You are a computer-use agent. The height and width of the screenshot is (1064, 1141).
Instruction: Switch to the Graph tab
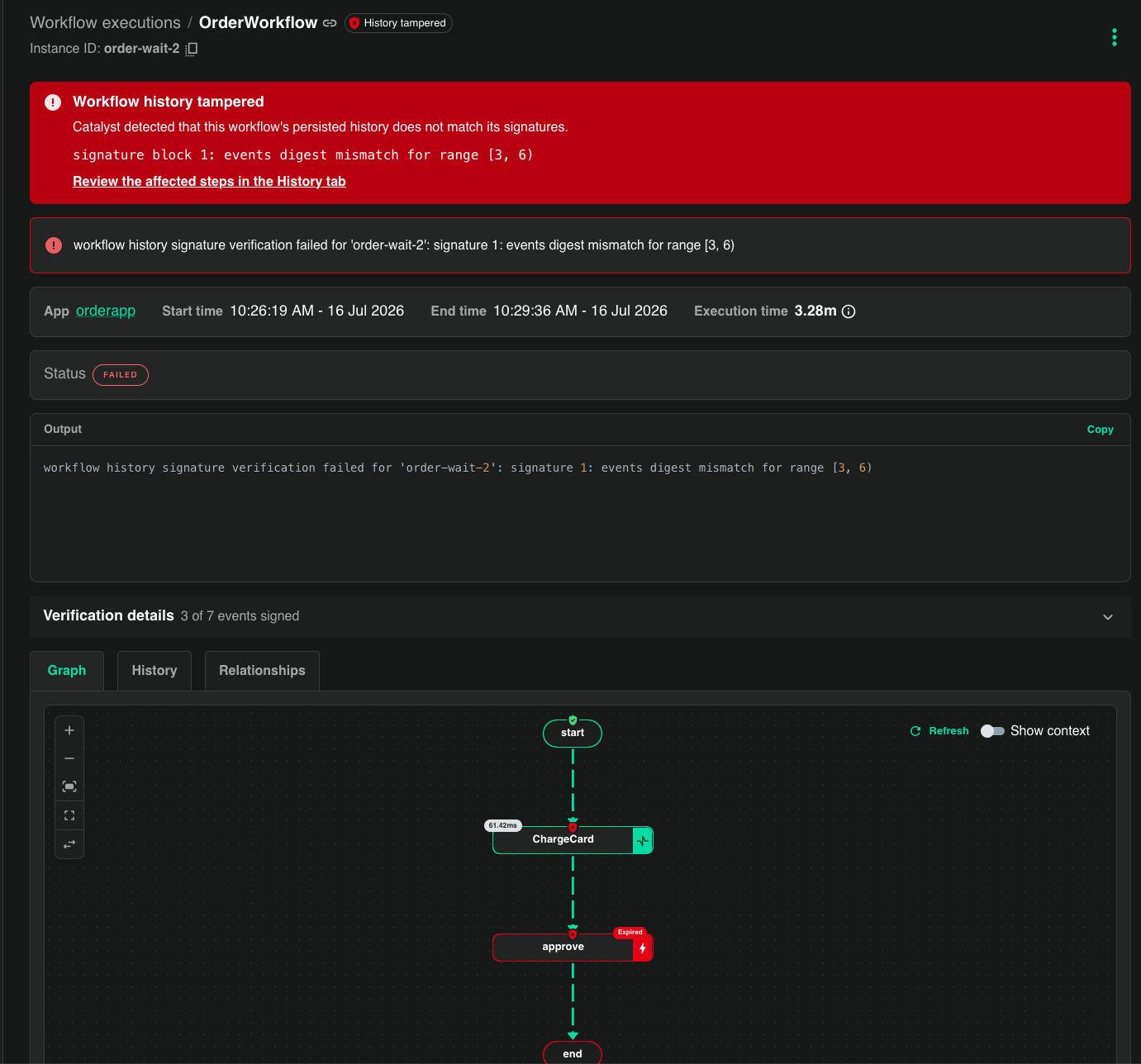click(67, 671)
